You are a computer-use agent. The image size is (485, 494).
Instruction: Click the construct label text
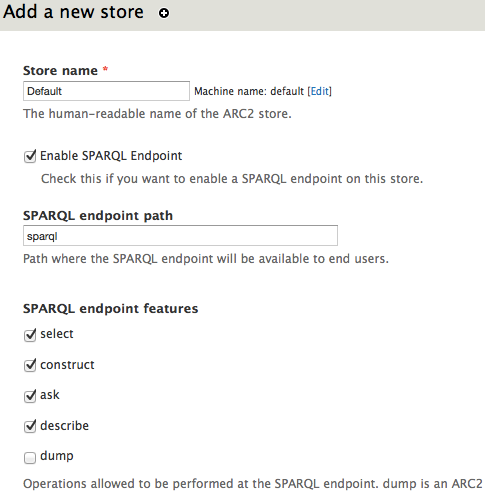pyautogui.click(x=67, y=365)
